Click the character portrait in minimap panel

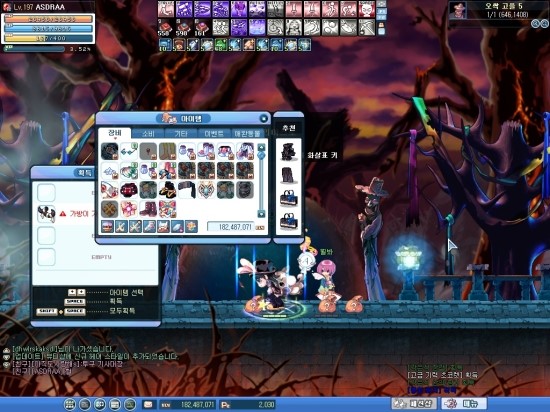click(458, 9)
